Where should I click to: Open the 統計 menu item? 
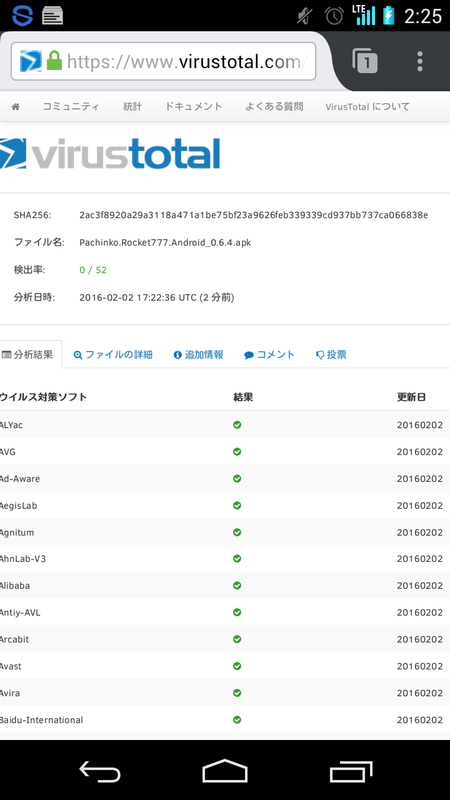[x=132, y=107]
